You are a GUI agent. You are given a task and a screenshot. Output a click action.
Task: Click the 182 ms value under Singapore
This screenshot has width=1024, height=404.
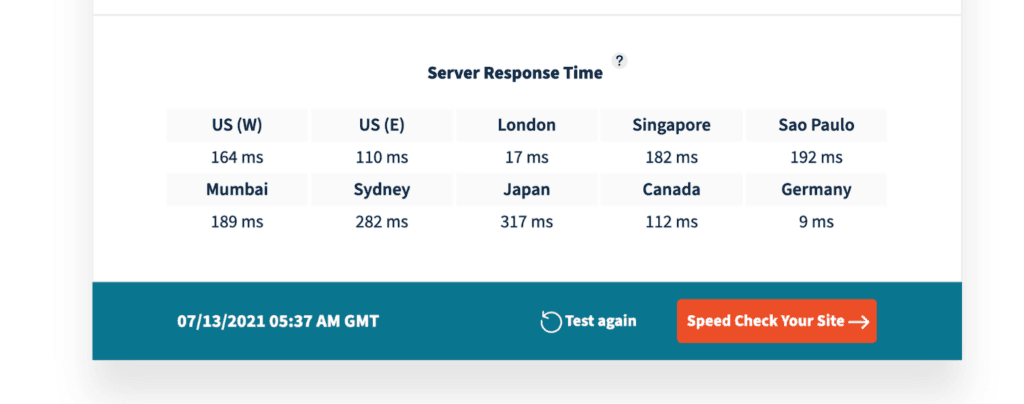tap(671, 157)
